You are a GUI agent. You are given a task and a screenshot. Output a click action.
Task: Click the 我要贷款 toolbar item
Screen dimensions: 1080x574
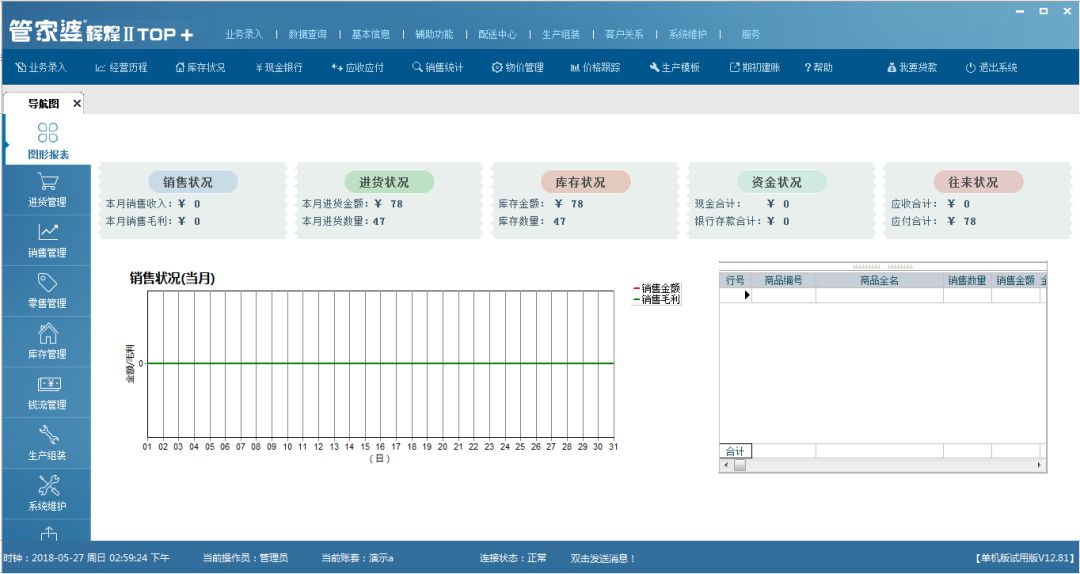click(x=912, y=68)
